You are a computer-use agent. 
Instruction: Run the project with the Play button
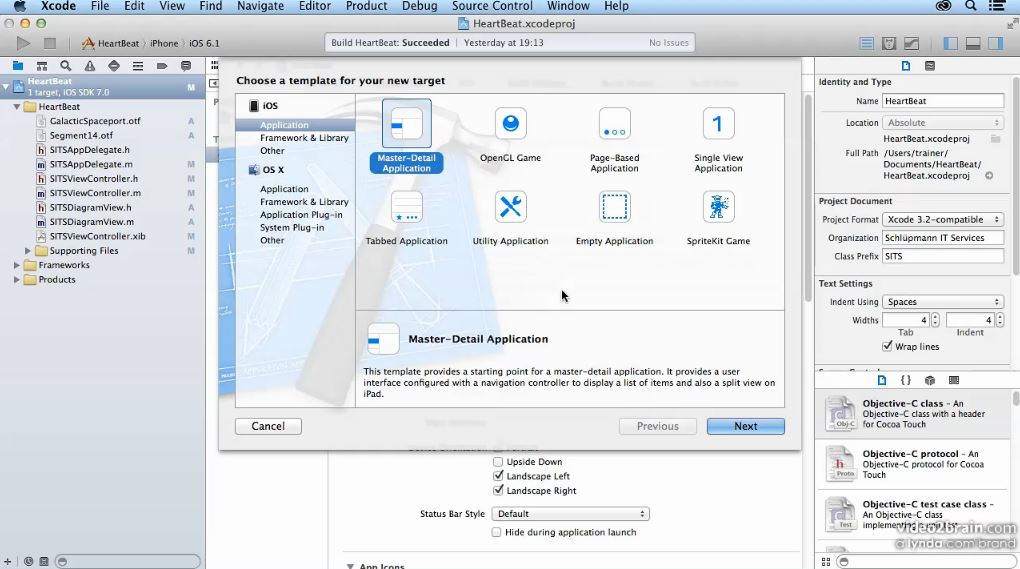[23, 44]
